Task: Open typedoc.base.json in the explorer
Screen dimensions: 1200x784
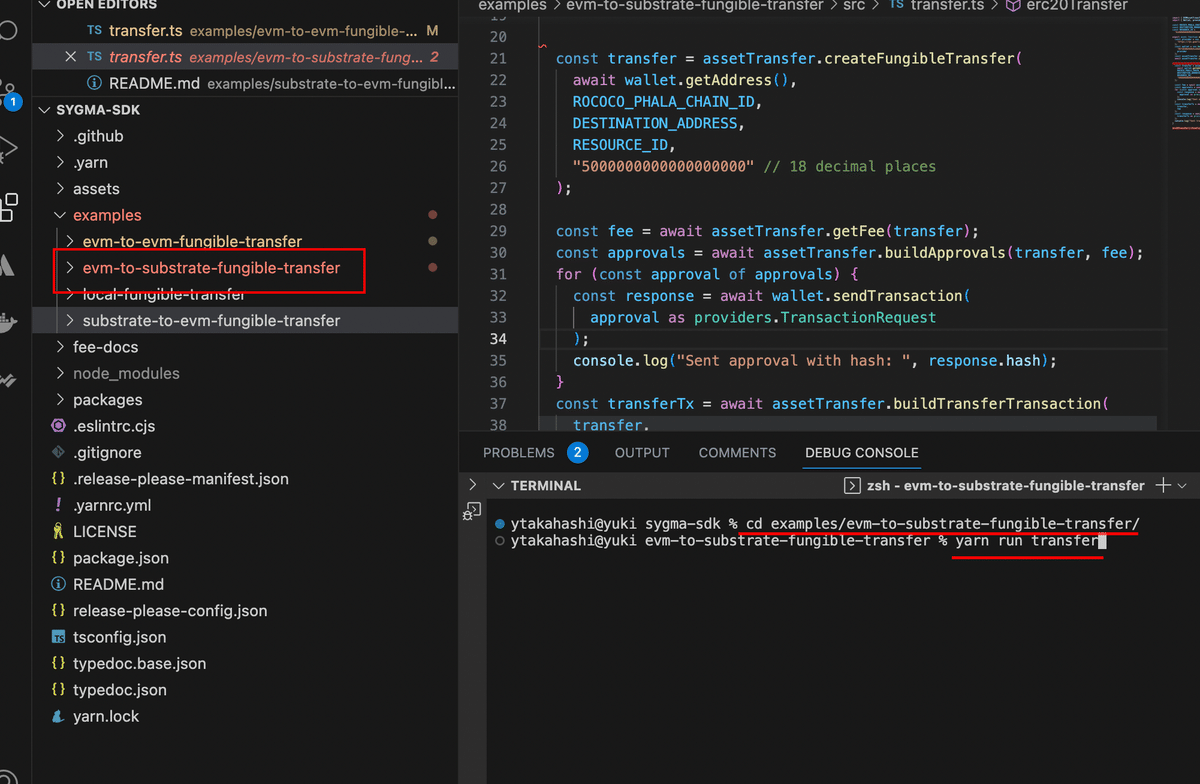Action: coord(139,663)
